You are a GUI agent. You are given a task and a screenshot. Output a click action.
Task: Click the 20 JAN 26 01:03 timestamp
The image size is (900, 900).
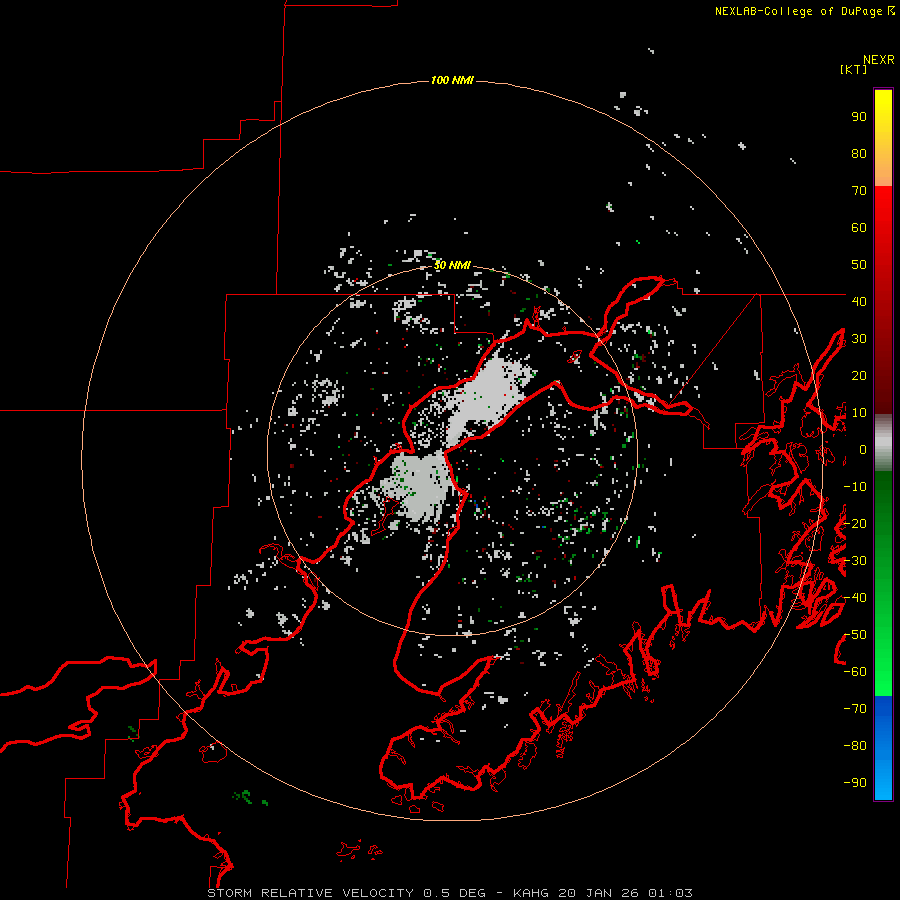click(625, 893)
